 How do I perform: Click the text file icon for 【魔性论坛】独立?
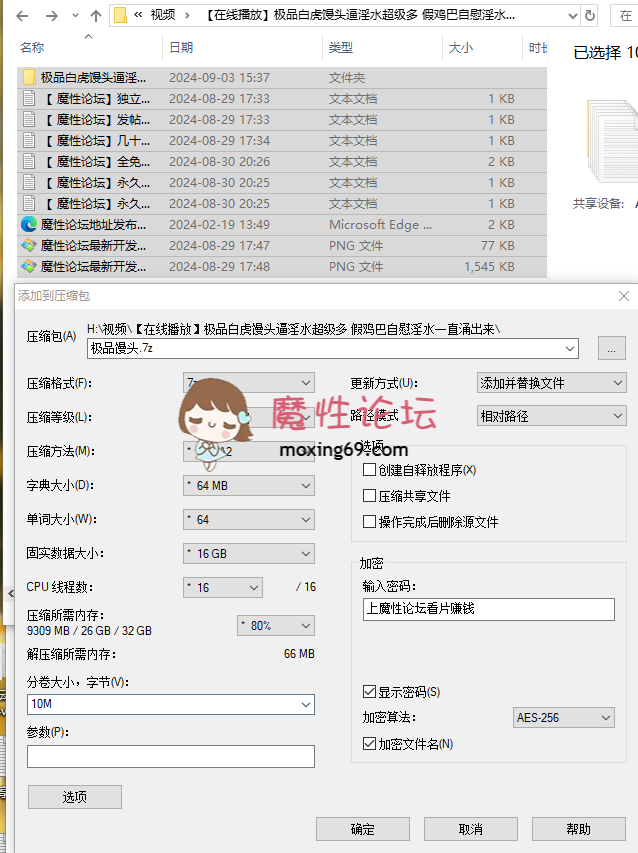(29, 98)
